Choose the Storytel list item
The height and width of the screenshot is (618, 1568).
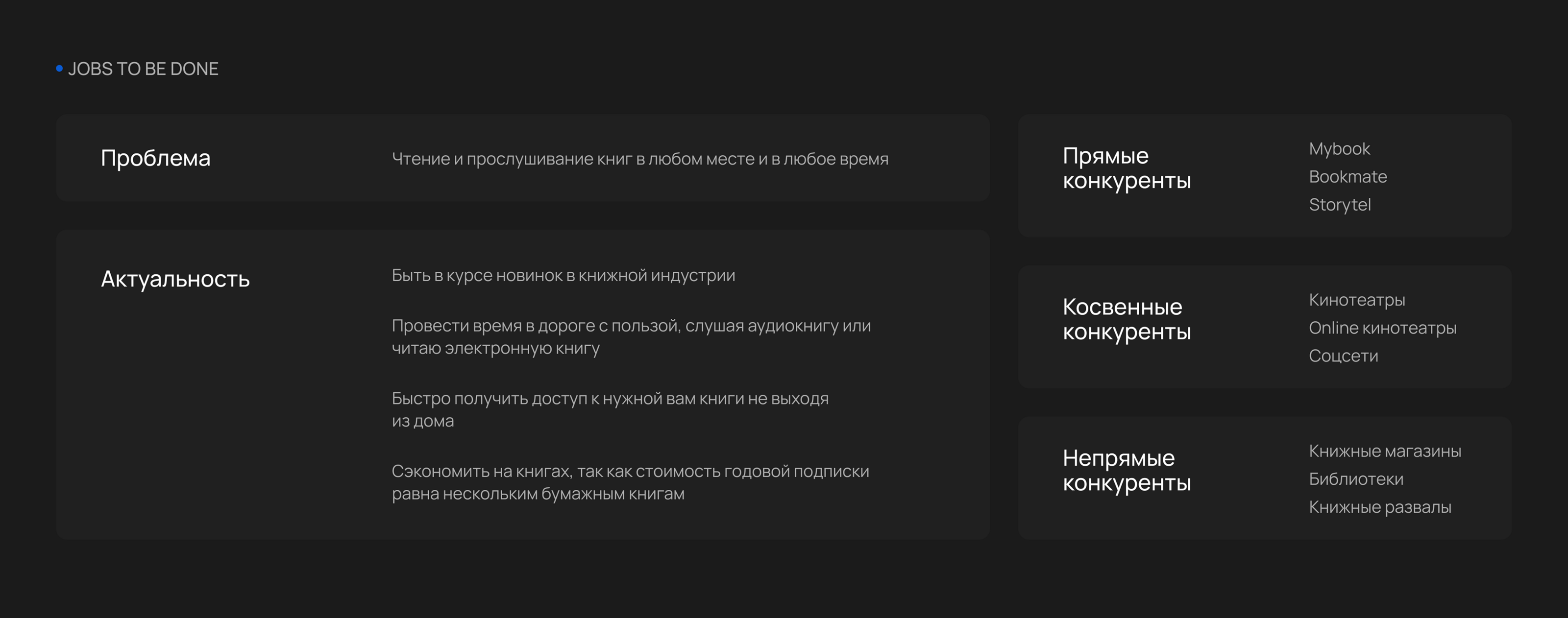coord(1340,205)
